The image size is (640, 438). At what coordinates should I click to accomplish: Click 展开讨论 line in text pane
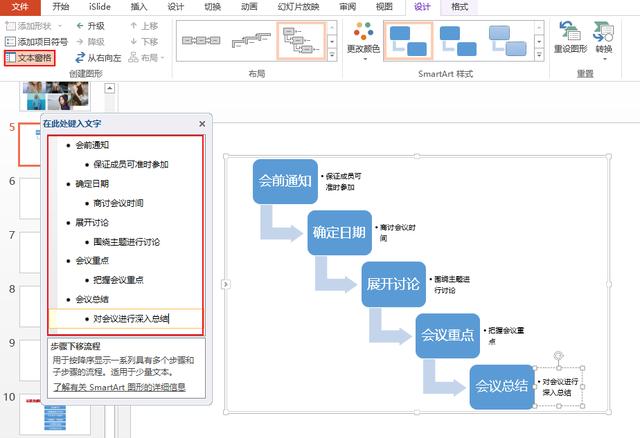pyautogui.click(x=92, y=222)
